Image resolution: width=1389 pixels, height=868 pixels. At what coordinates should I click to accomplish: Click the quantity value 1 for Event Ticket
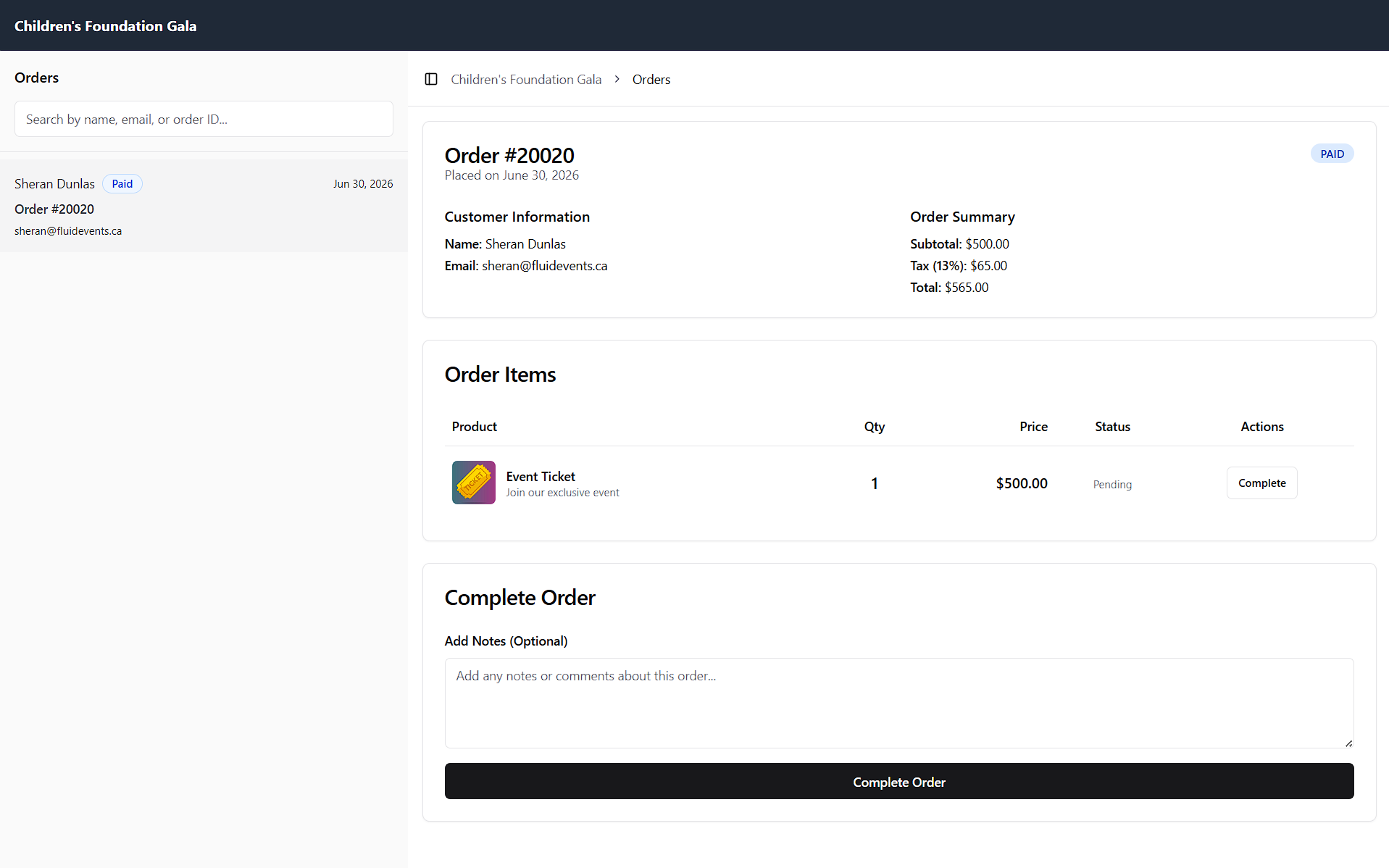tap(875, 483)
